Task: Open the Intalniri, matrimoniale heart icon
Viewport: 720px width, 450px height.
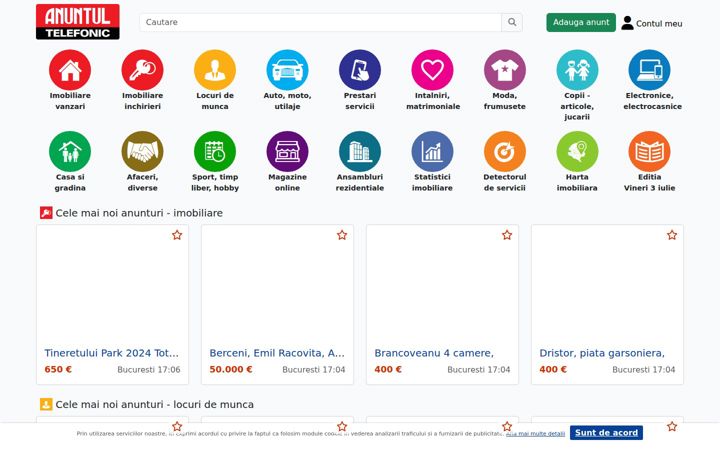Action: (x=433, y=70)
